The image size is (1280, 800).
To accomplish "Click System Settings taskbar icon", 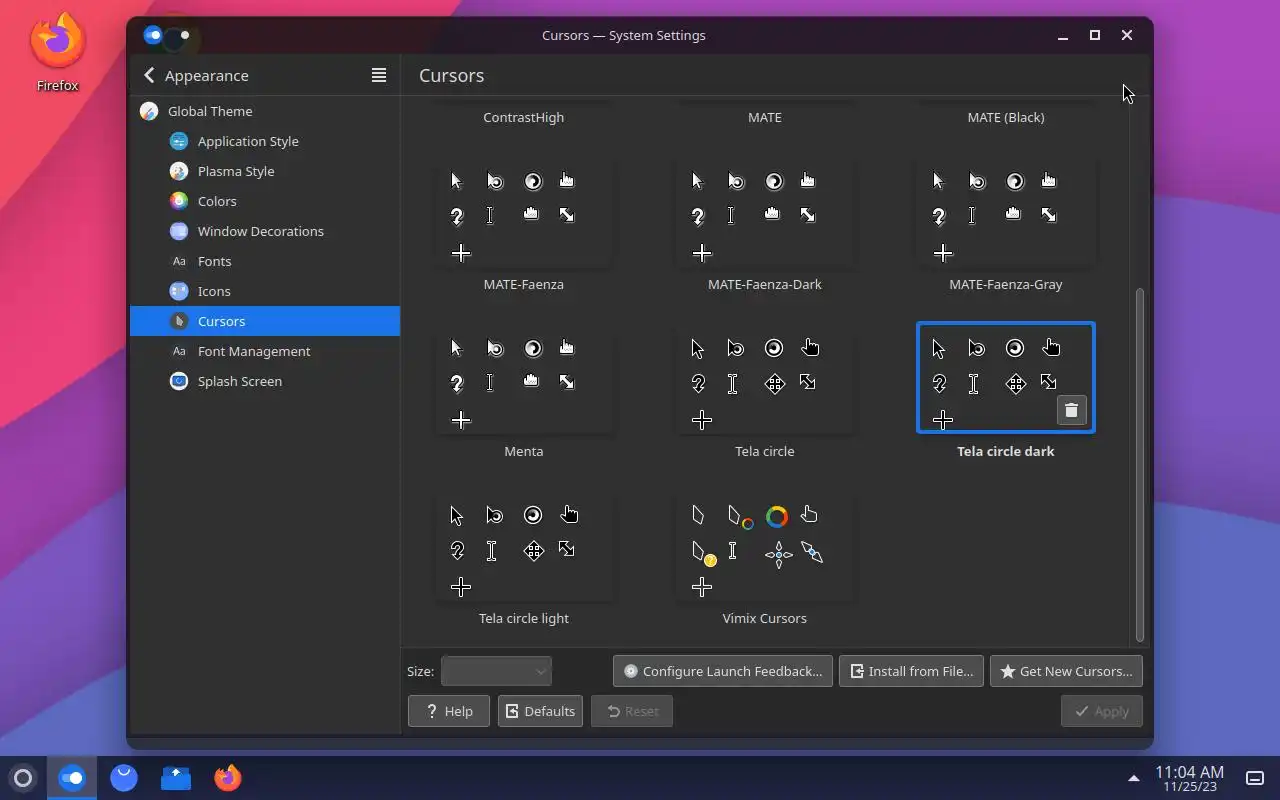I will pyautogui.click(x=72, y=777).
